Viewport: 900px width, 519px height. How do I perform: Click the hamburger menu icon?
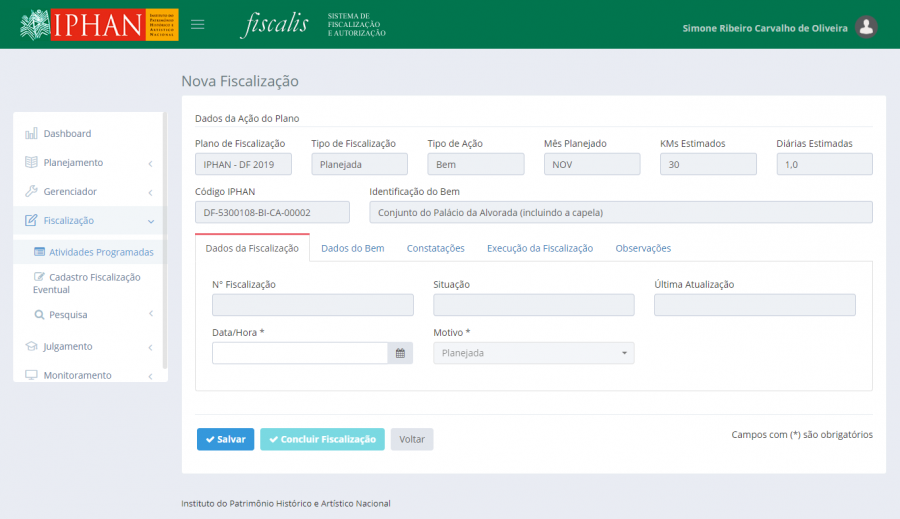pyautogui.click(x=198, y=25)
